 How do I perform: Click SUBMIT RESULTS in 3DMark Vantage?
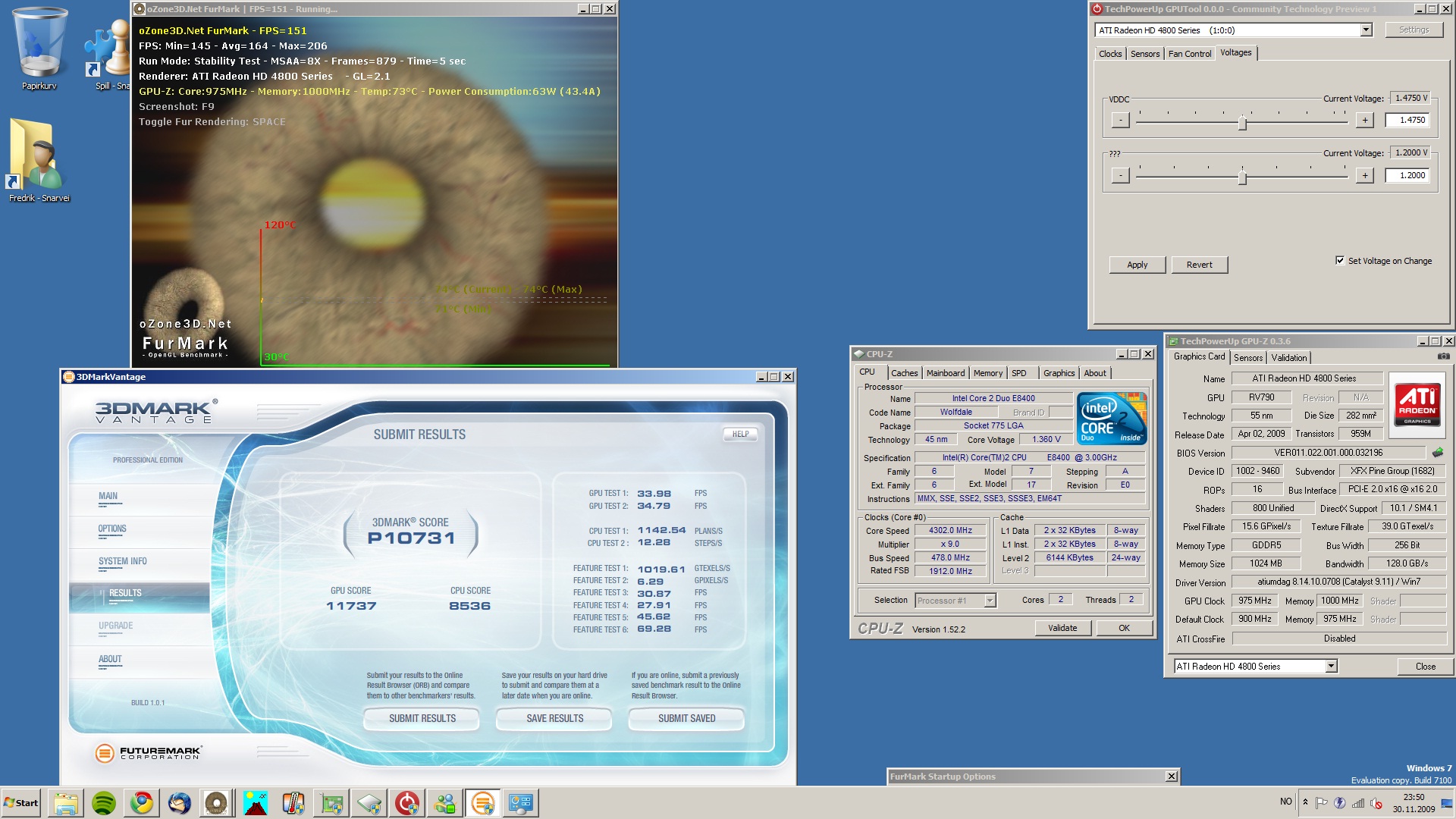[x=422, y=718]
